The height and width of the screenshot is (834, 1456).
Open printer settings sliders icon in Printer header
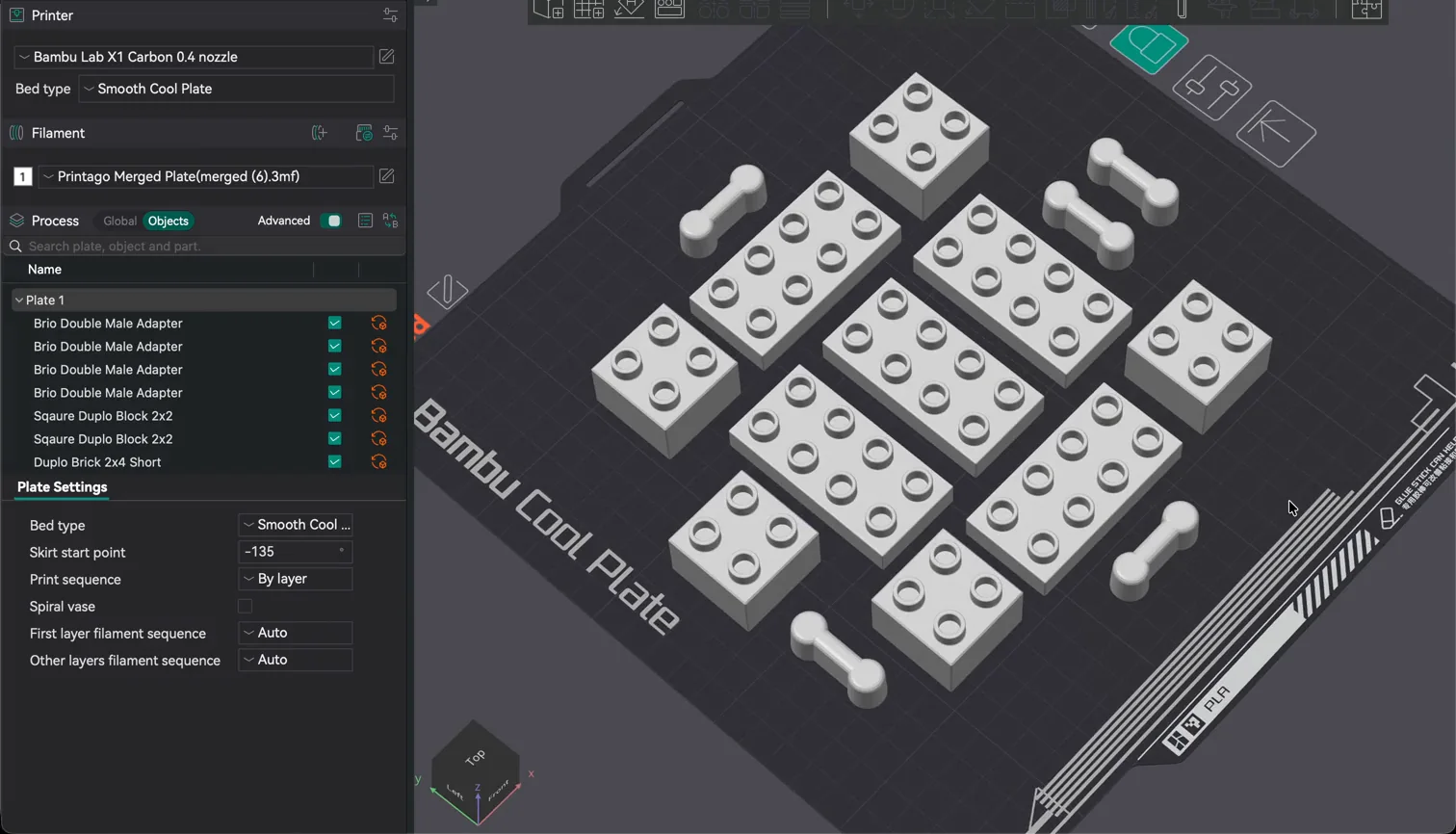390,15
